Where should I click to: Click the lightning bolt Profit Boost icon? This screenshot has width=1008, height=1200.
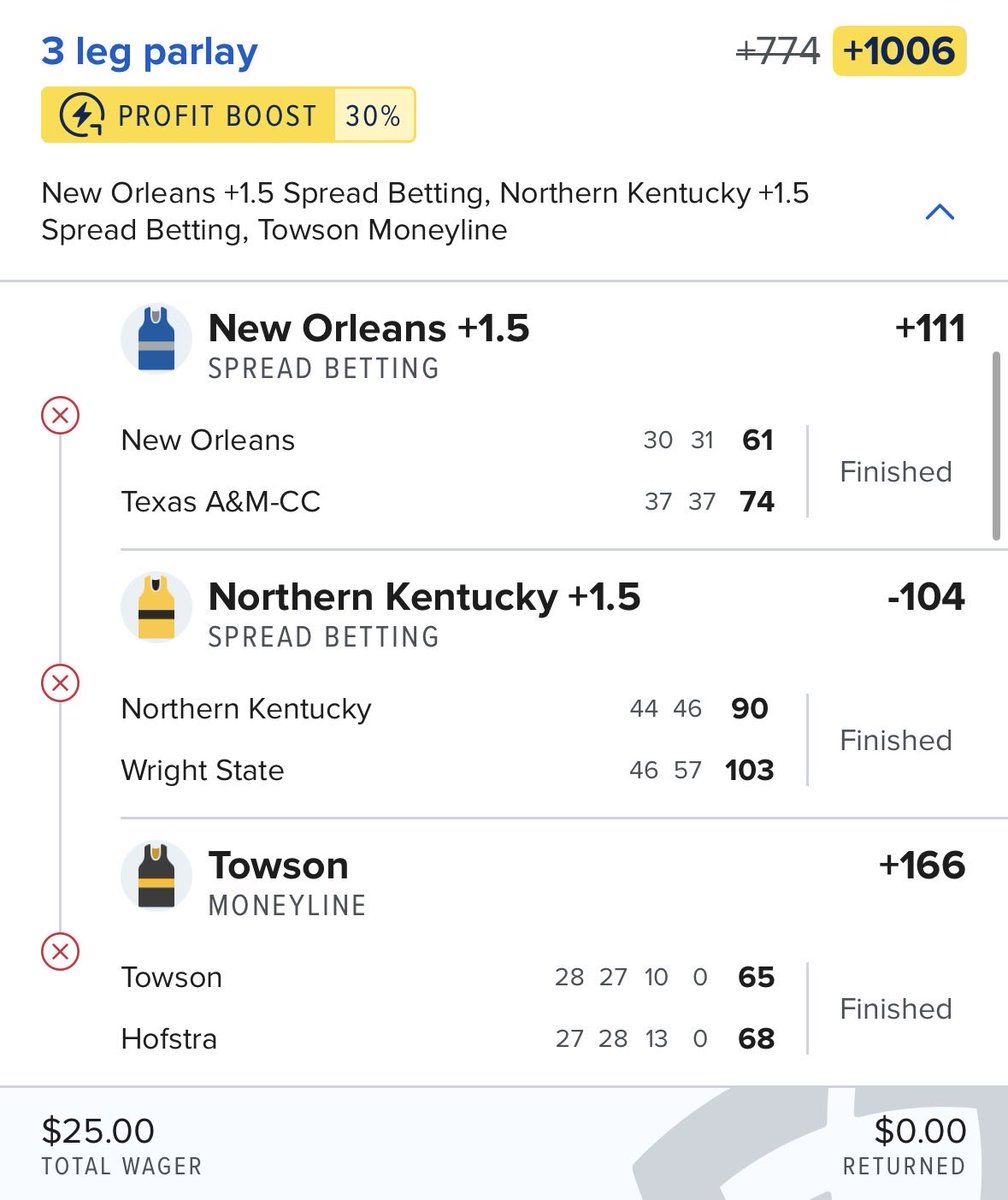(x=80, y=116)
